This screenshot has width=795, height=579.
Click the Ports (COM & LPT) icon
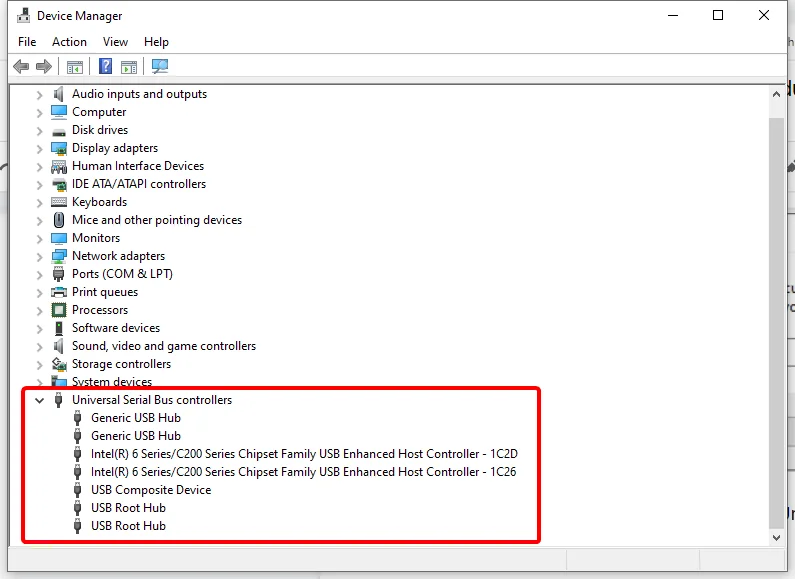[x=59, y=274]
